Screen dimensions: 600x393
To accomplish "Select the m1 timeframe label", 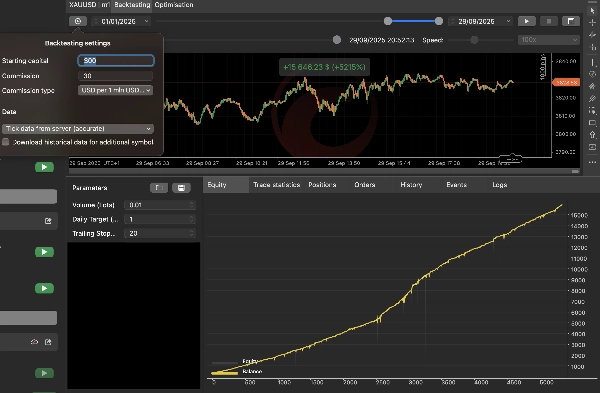I will (106, 5).
